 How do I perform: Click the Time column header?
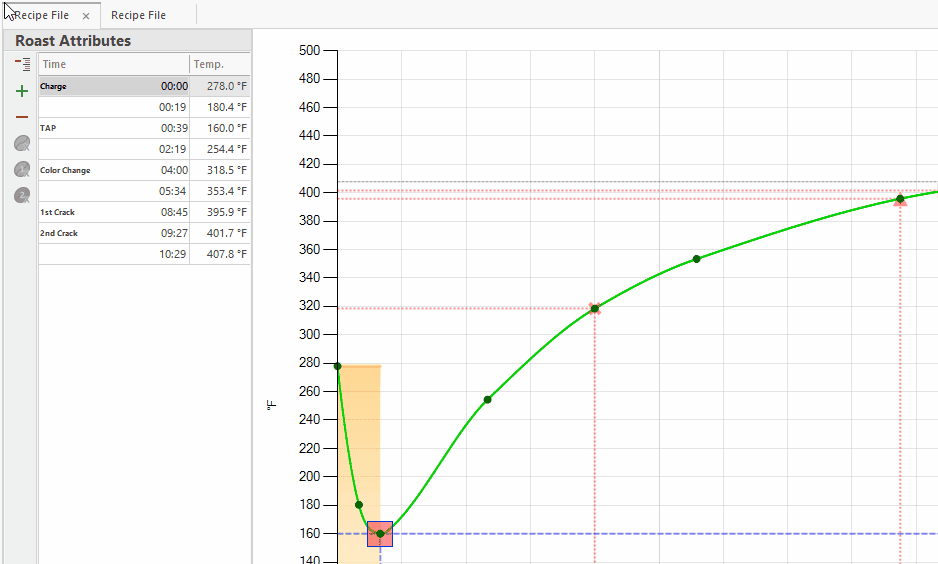pos(112,64)
